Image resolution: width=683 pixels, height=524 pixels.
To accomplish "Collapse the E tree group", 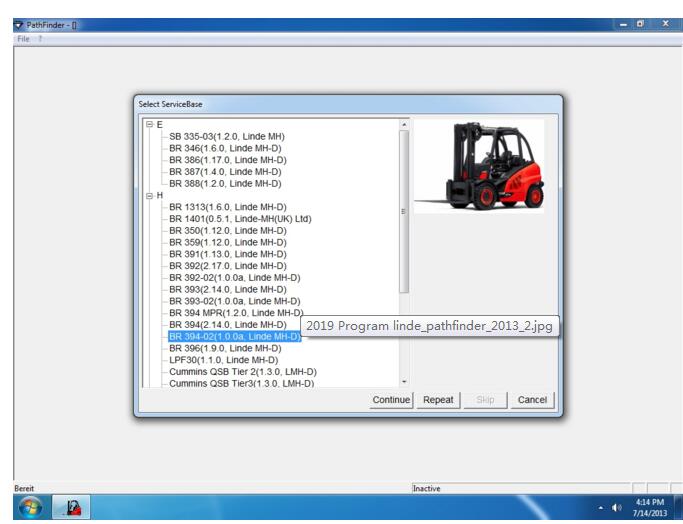I will pyautogui.click(x=150, y=125).
